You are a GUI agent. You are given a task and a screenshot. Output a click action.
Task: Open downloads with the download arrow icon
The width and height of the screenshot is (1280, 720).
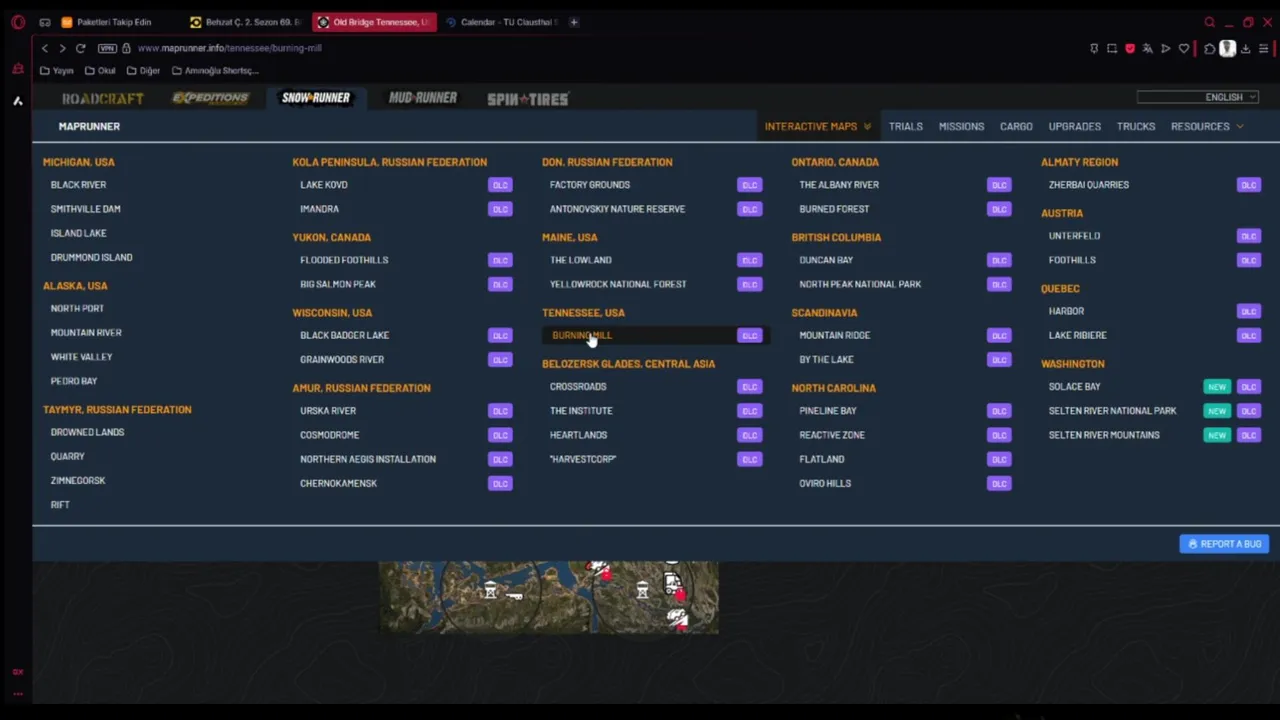(1246, 48)
